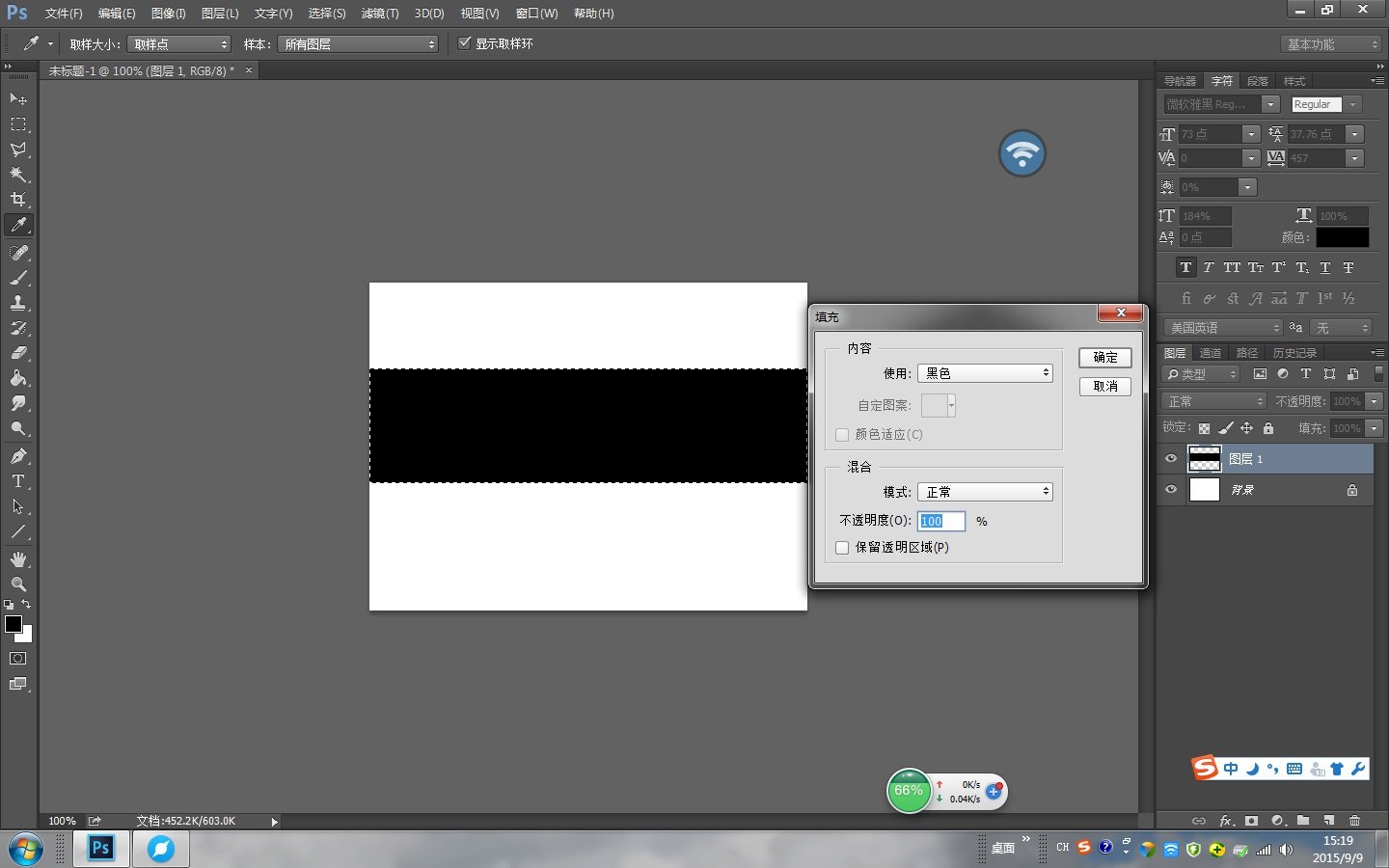Image resolution: width=1389 pixels, height=868 pixels.
Task: Click the delete layer trash icon
Action: [x=1354, y=821]
